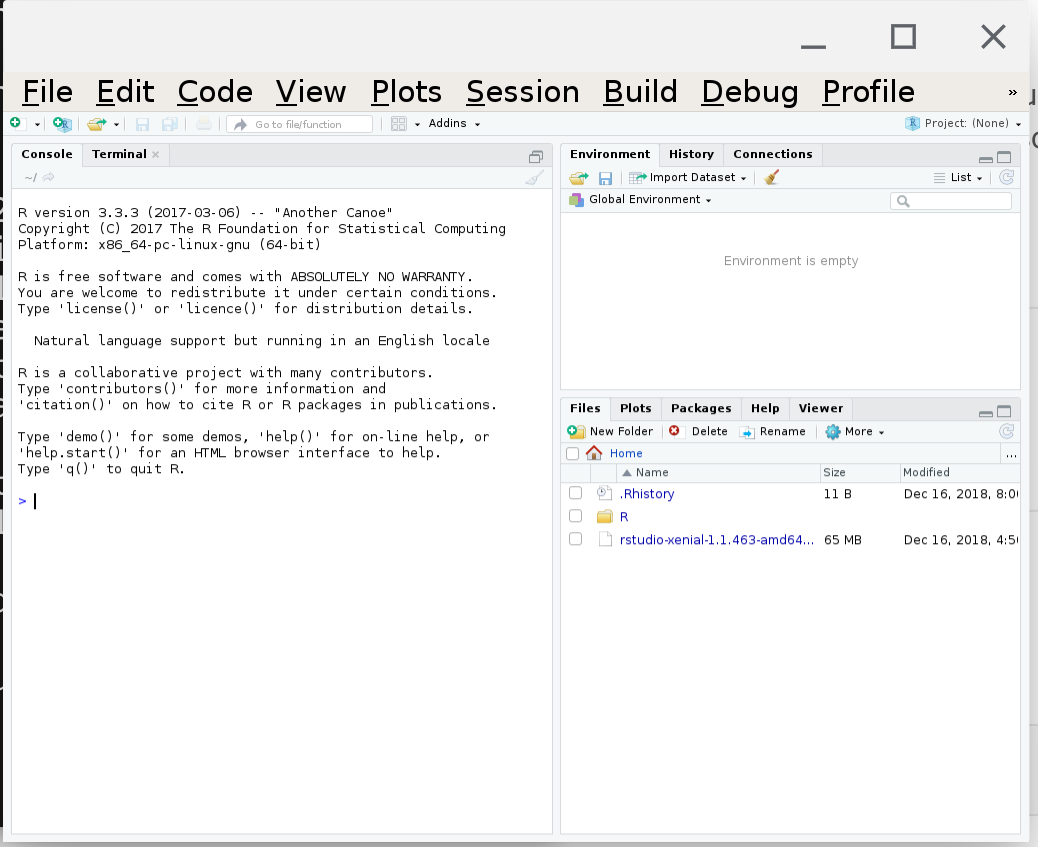The width and height of the screenshot is (1038, 847).
Task: Open the Session menu
Action: (x=523, y=91)
